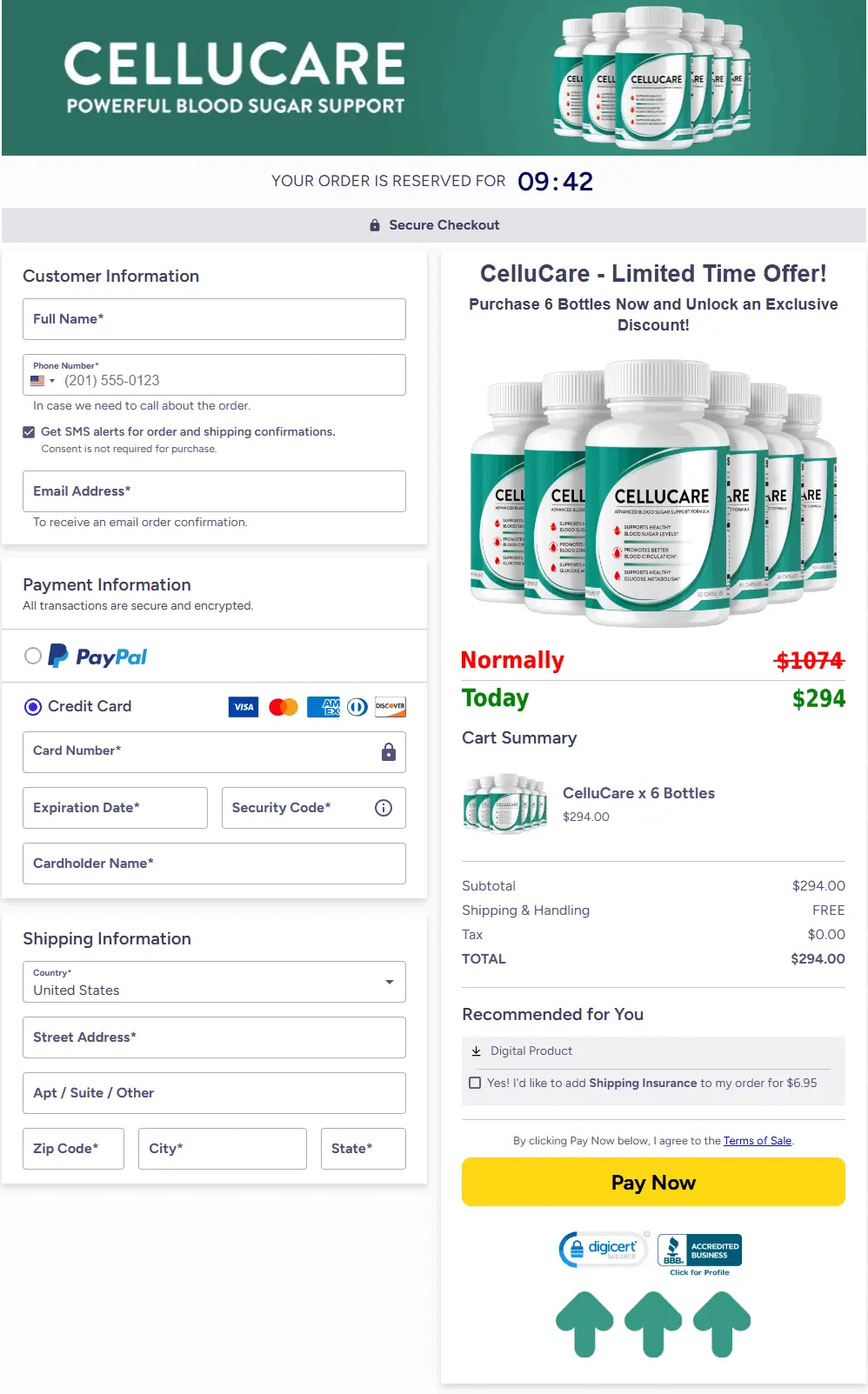
Task: Open the BBB Accredited Business profile badge
Action: pyautogui.click(x=698, y=1250)
